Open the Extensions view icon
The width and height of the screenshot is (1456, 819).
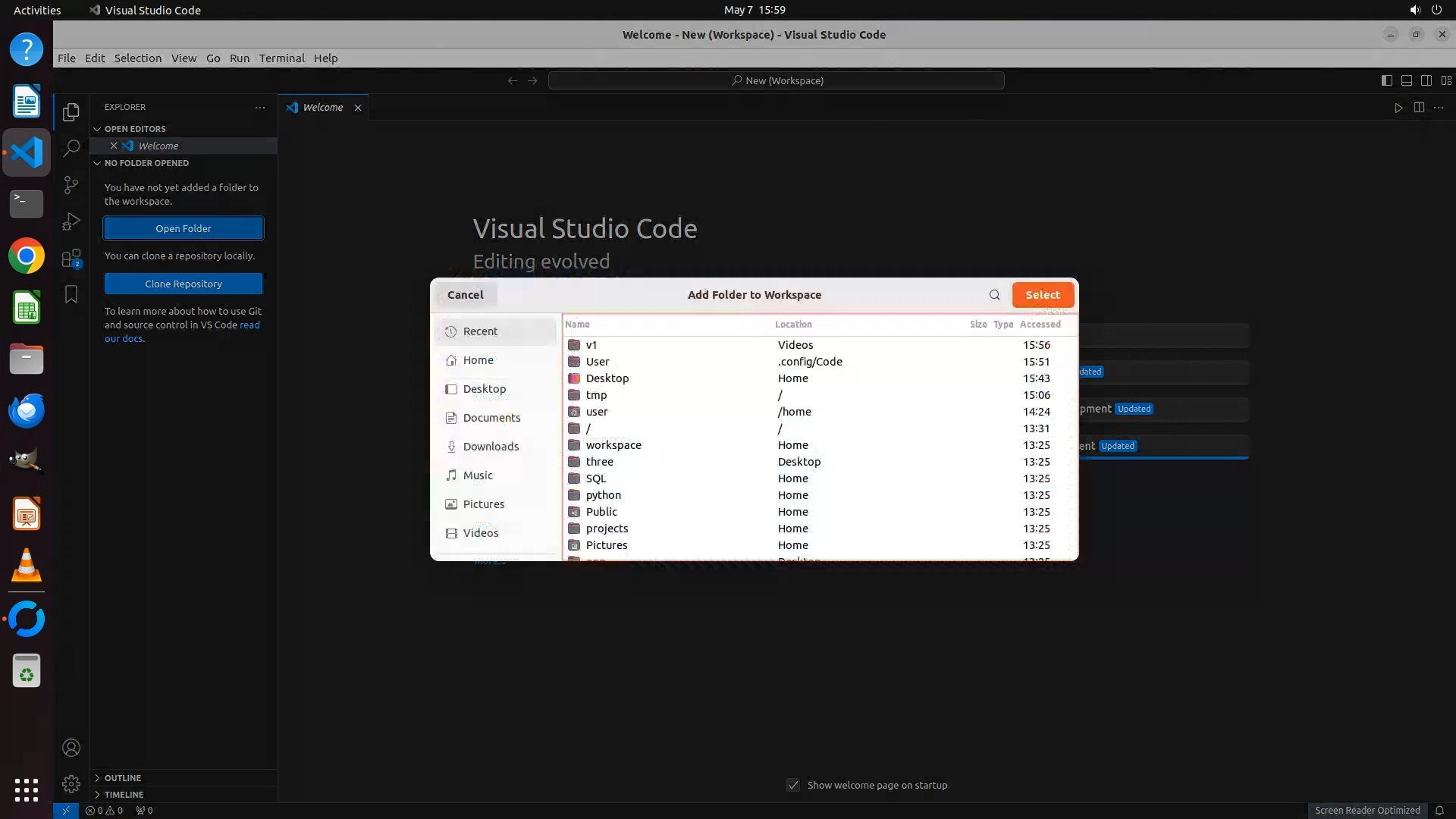(x=71, y=259)
